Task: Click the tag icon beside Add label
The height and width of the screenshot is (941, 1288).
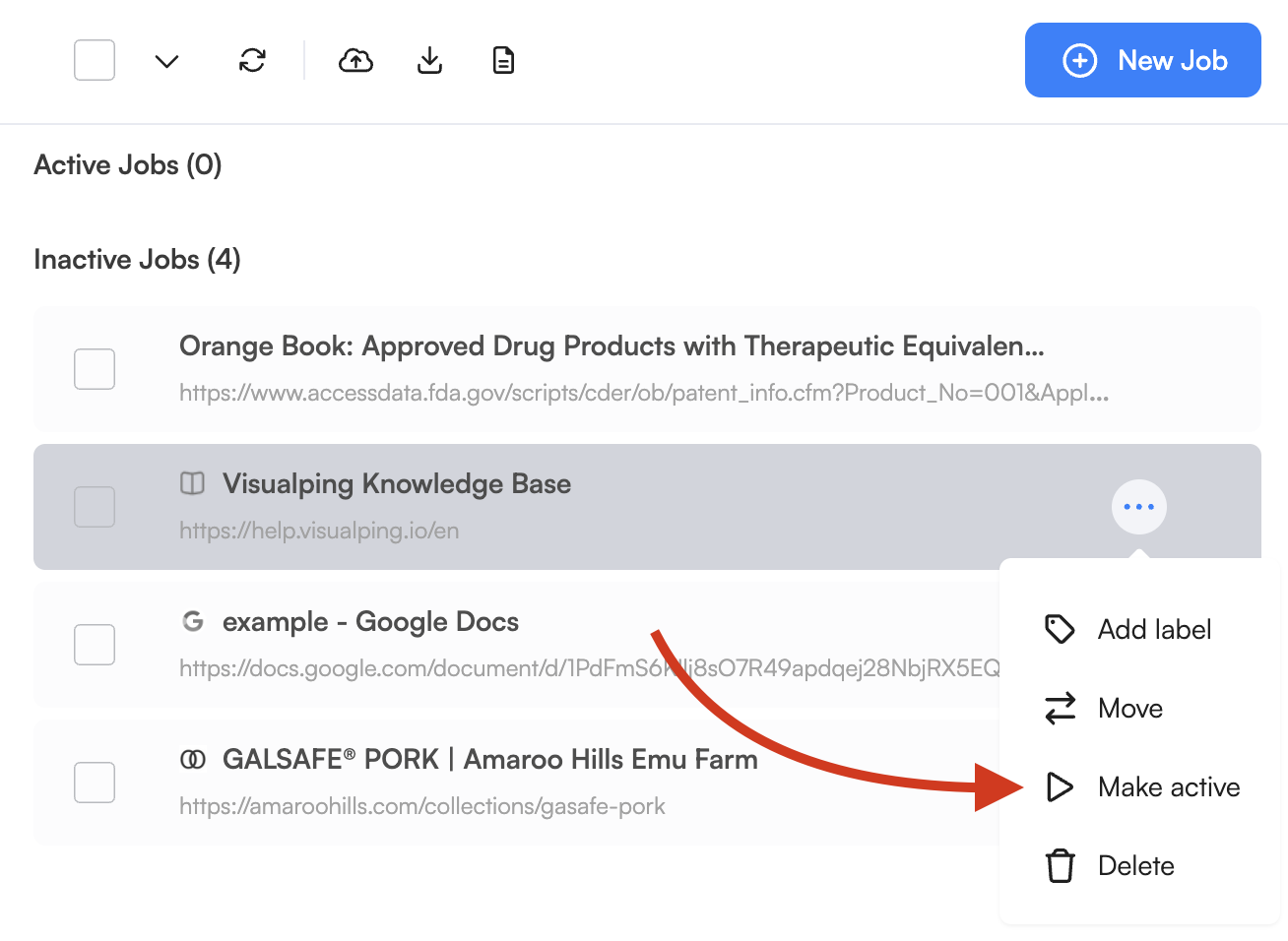Action: (x=1060, y=629)
